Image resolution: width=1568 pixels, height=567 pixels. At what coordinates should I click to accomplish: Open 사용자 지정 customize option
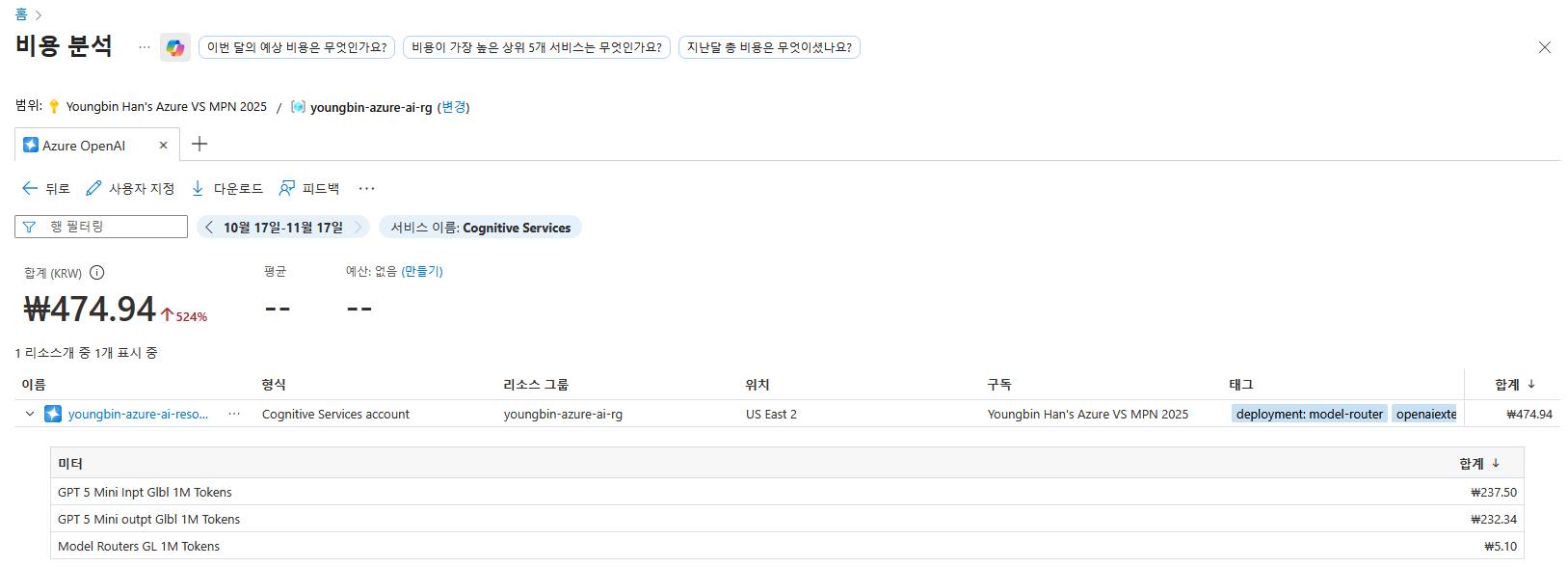click(130, 189)
